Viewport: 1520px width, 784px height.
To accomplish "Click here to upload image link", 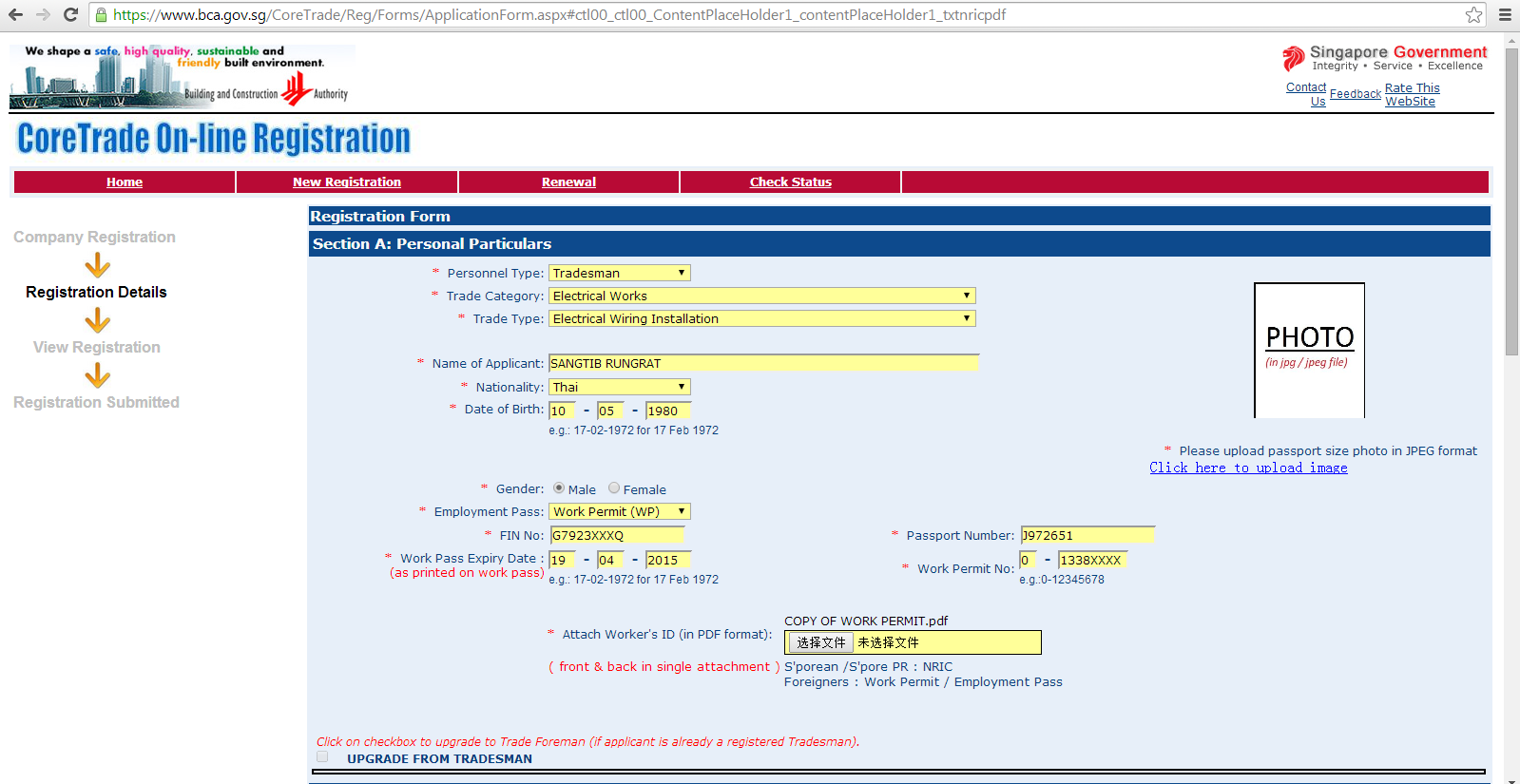I will [1248, 468].
